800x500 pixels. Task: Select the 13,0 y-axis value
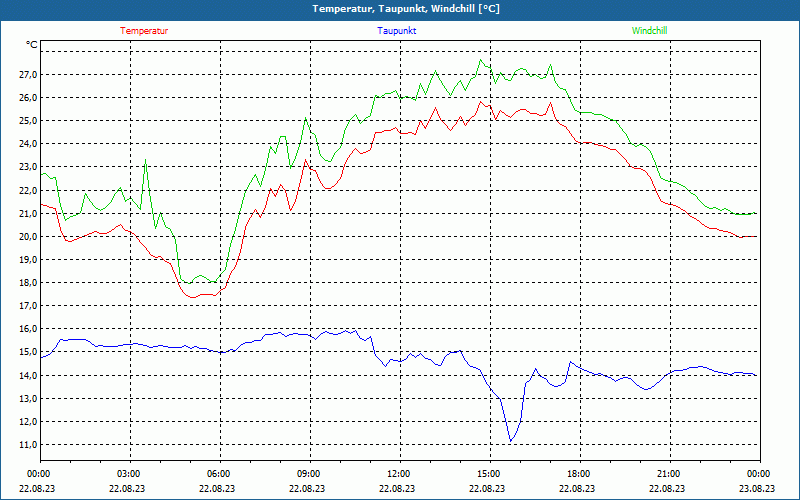29,398
